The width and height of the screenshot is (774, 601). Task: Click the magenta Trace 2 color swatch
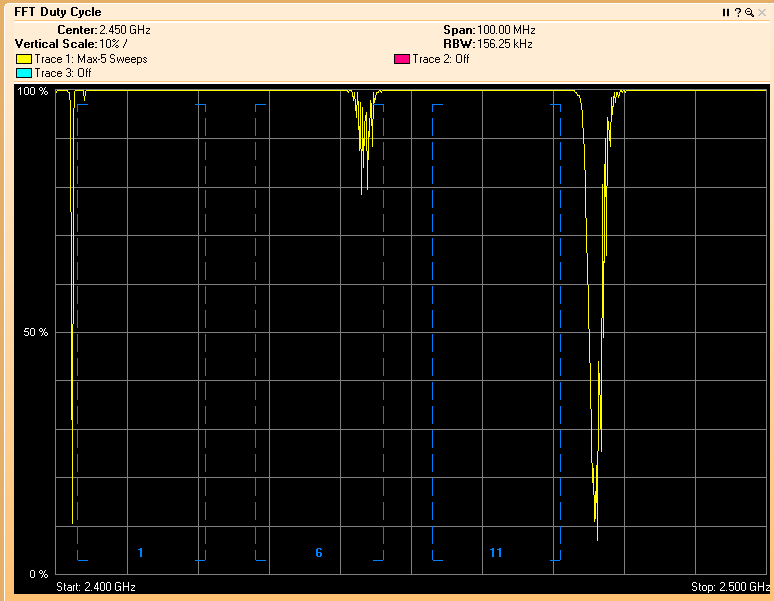click(402, 59)
